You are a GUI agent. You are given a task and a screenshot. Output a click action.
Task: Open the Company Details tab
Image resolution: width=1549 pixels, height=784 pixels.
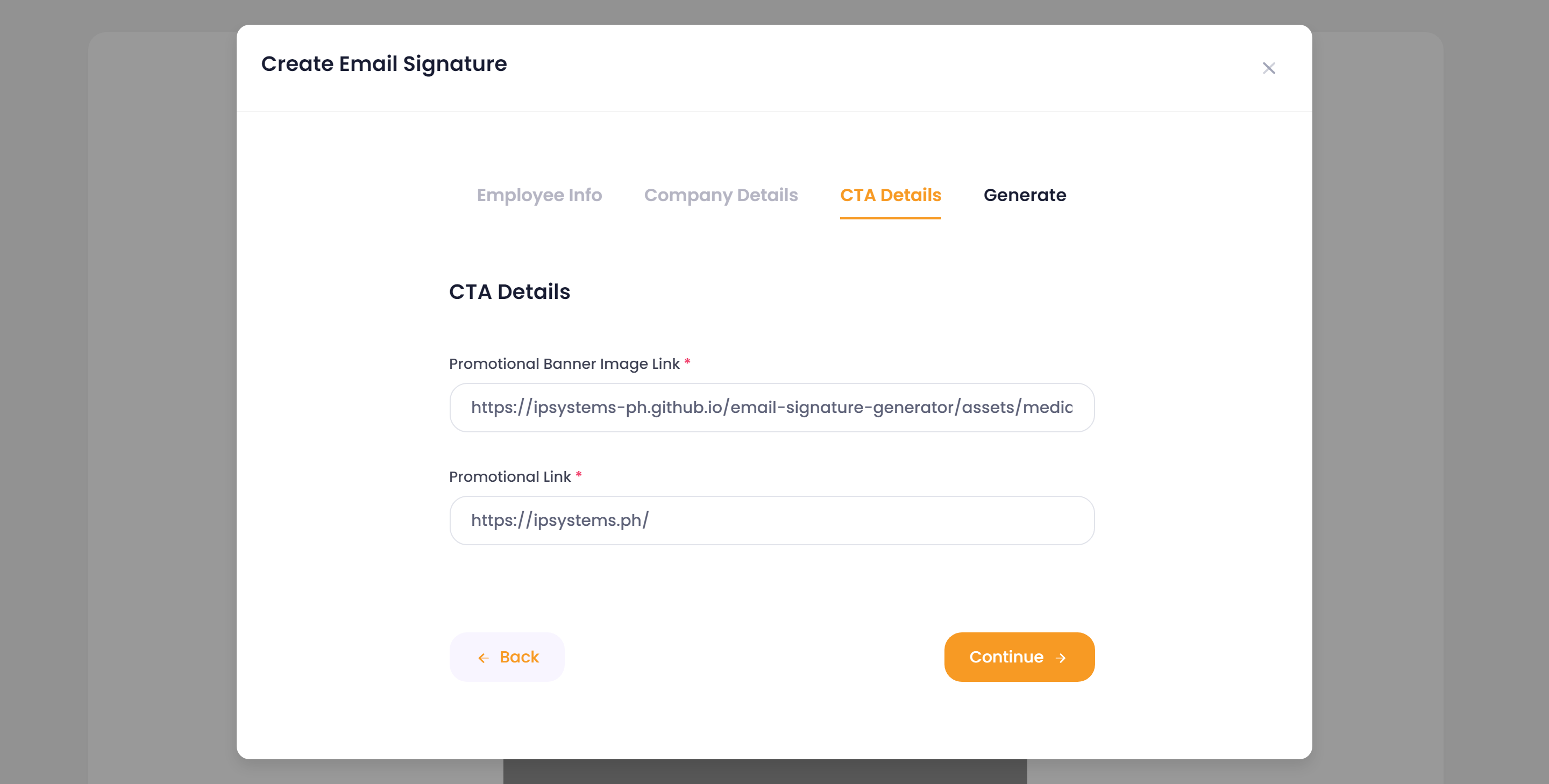tap(720, 195)
